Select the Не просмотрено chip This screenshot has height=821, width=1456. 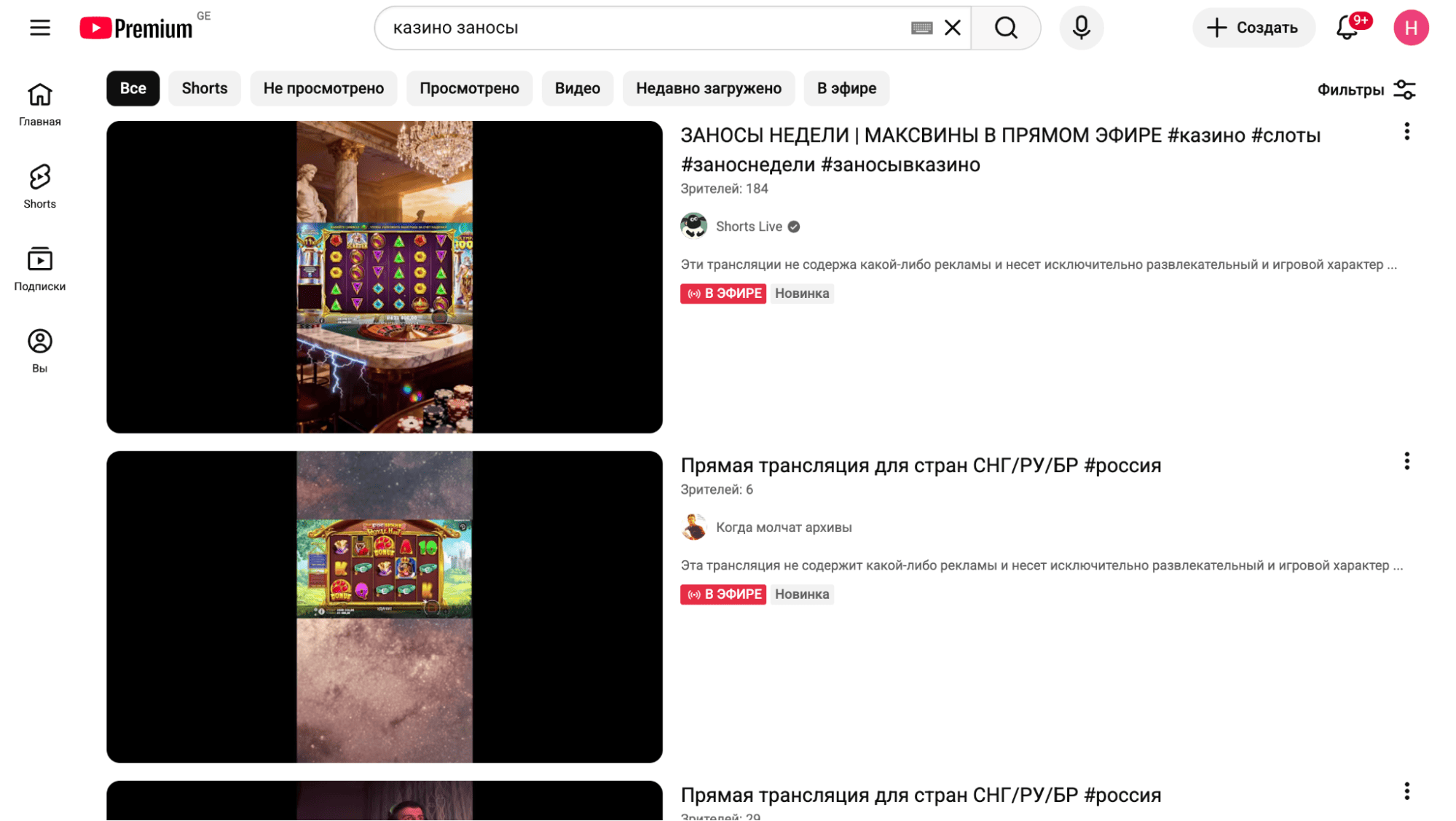click(323, 88)
